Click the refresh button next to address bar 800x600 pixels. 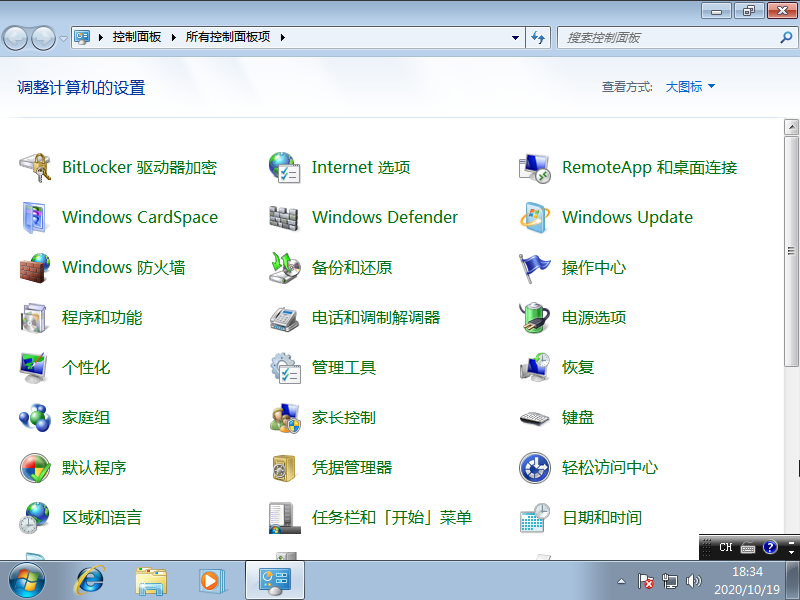pos(538,37)
